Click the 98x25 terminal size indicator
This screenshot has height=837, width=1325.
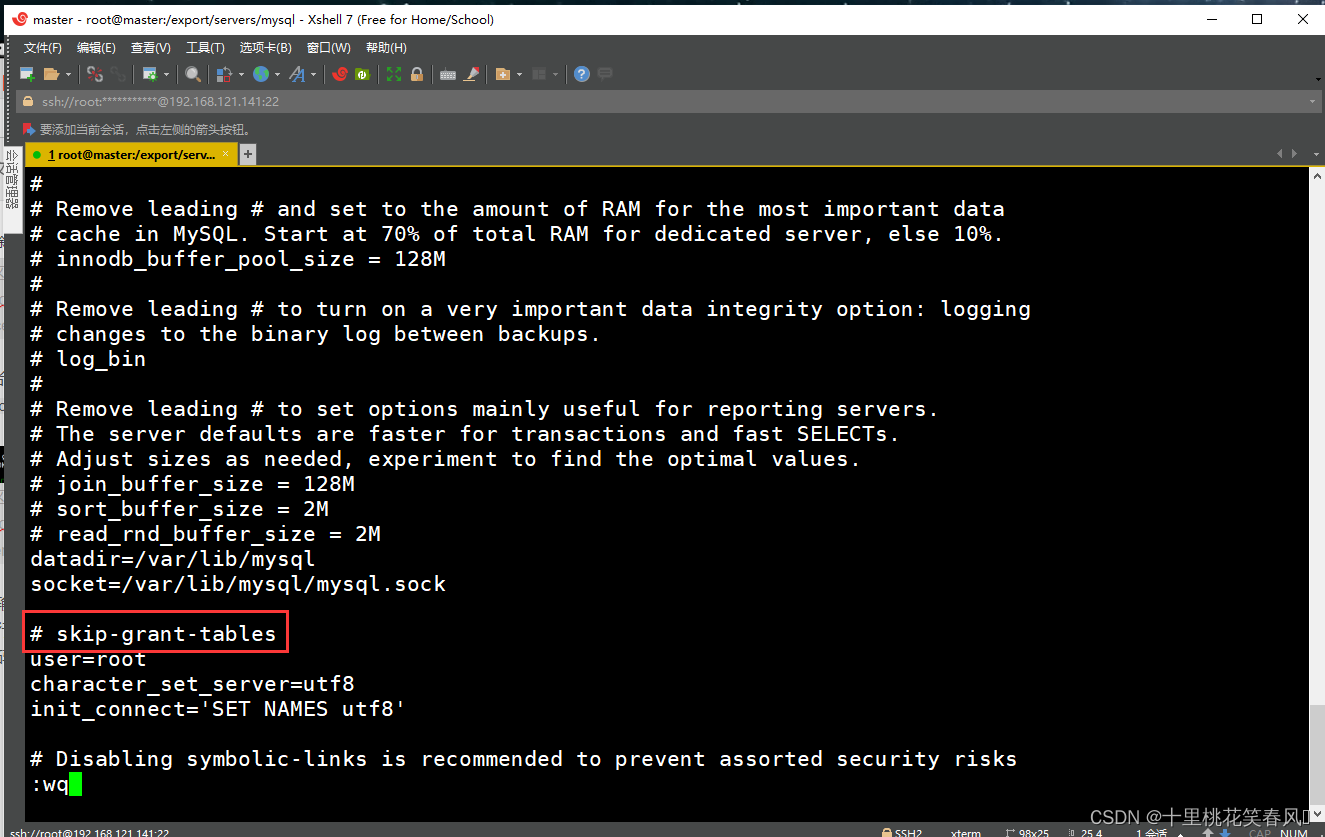pyautogui.click(x=1027, y=832)
